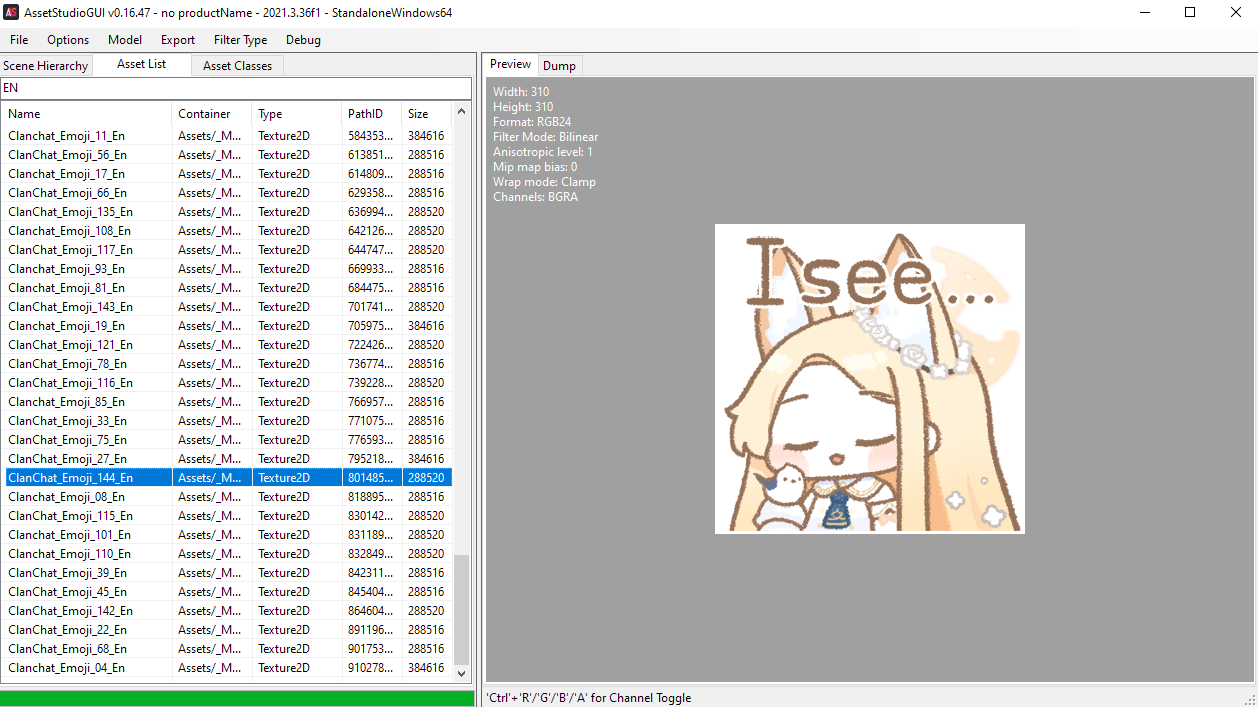Open the Export menu
This screenshot has height=707, width=1258.
coord(178,40)
